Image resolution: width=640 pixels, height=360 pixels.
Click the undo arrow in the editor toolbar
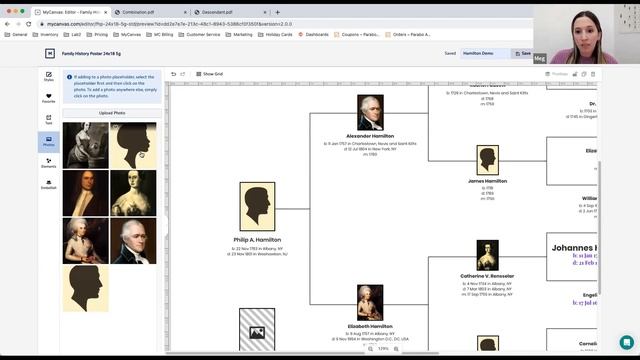coord(173,74)
